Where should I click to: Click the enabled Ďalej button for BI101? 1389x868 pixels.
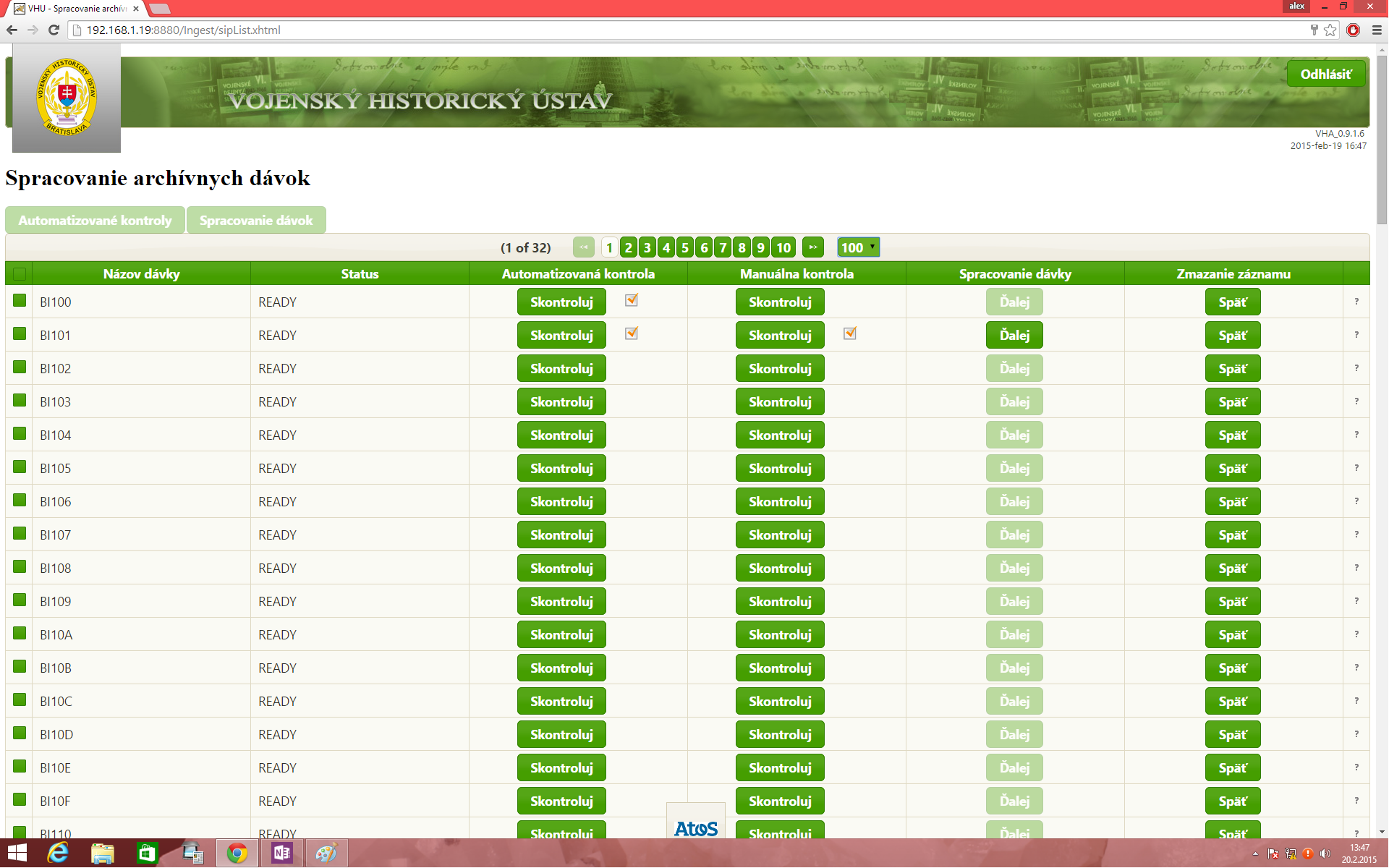[x=1014, y=335]
